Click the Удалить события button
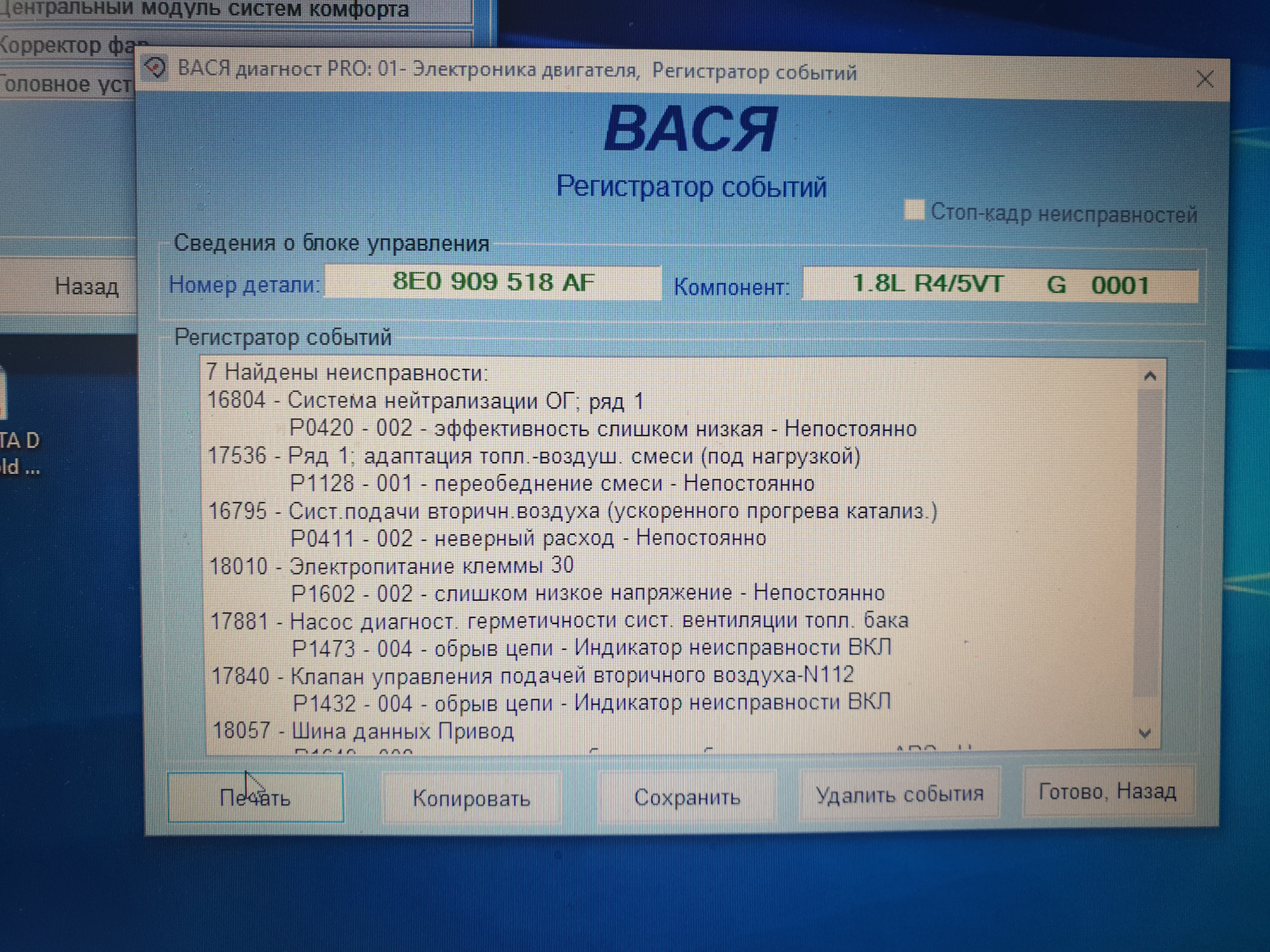Viewport: 1270px width, 952px height. [900, 793]
